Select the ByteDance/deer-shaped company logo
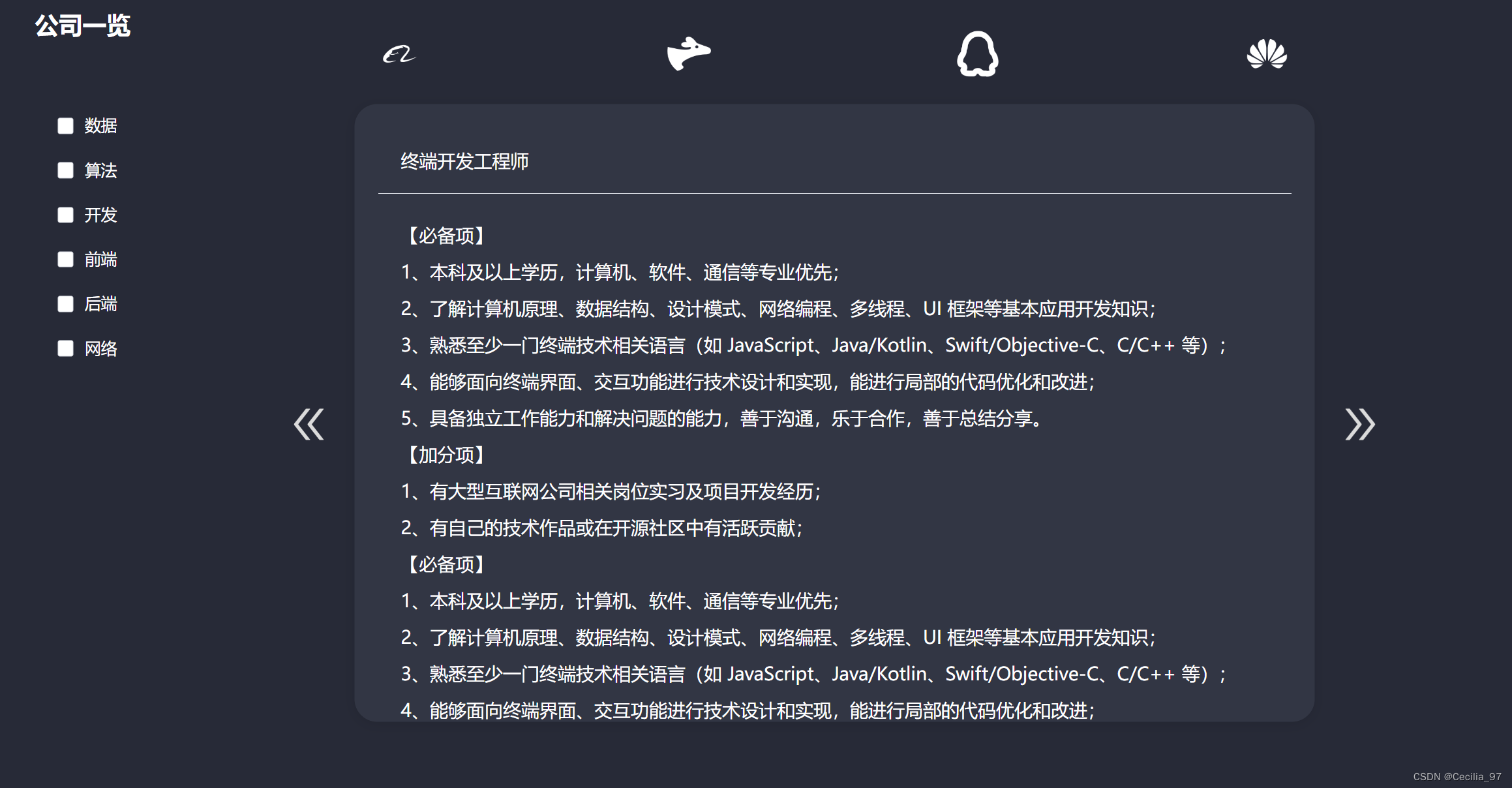Image resolution: width=1512 pixels, height=788 pixels. coord(688,53)
